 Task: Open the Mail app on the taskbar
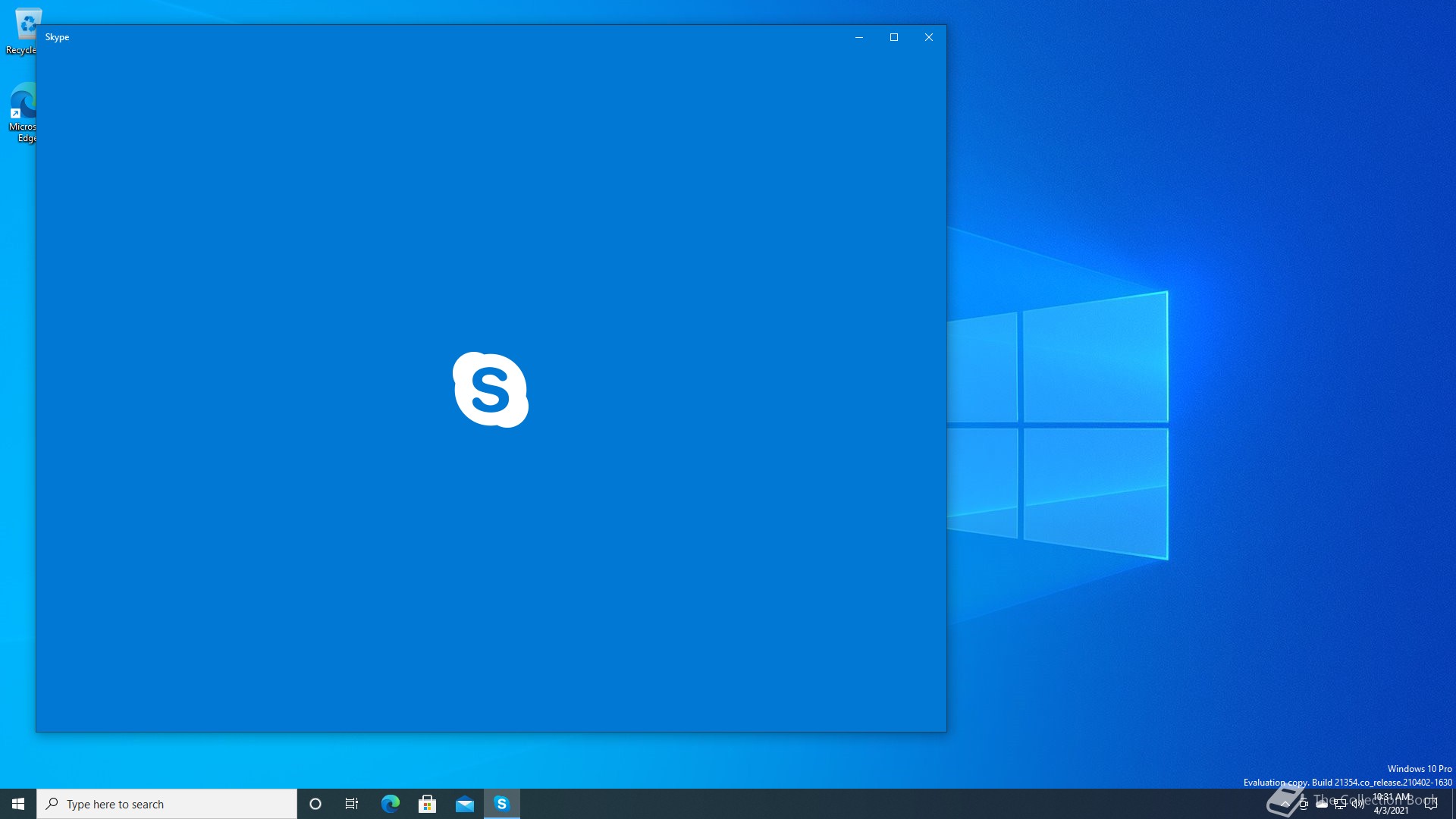point(464,804)
